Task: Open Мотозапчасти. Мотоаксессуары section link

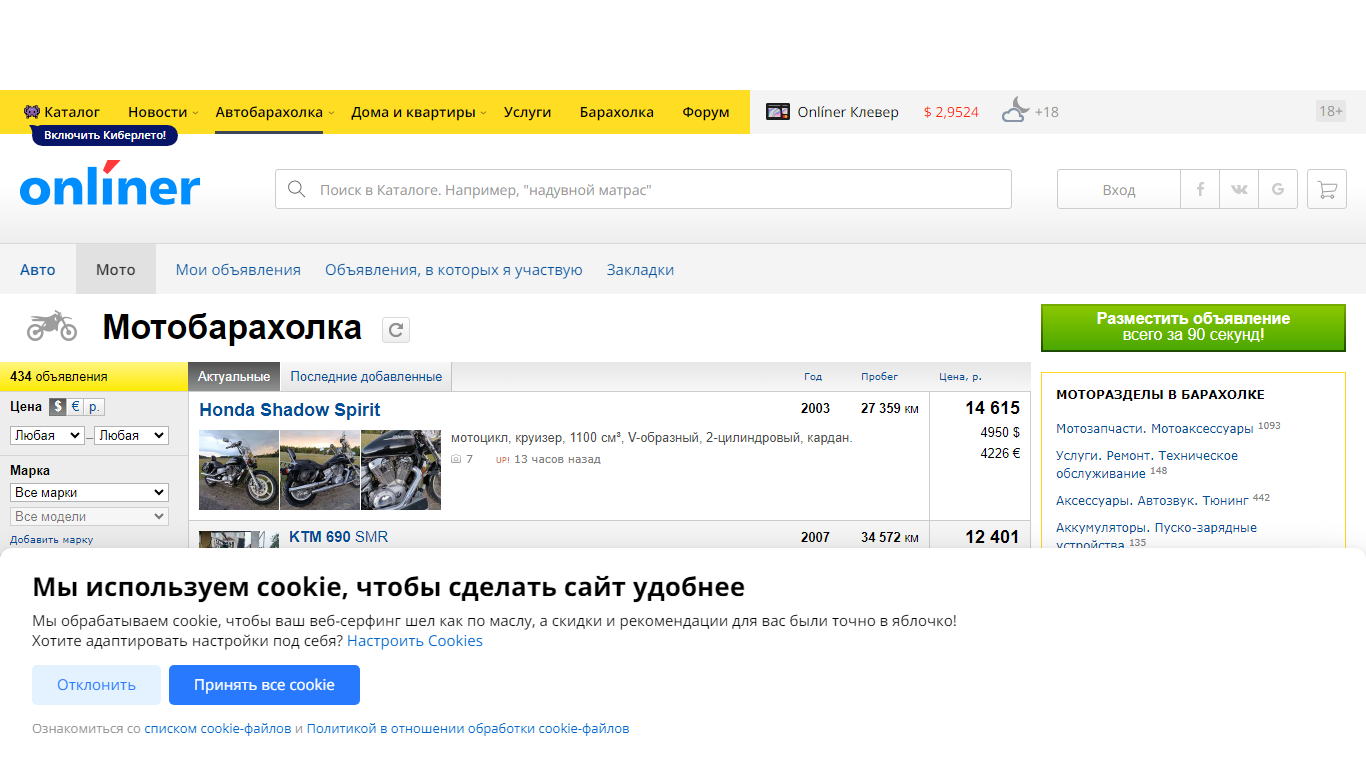Action: pyautogui.click(x=1154, y=428)
